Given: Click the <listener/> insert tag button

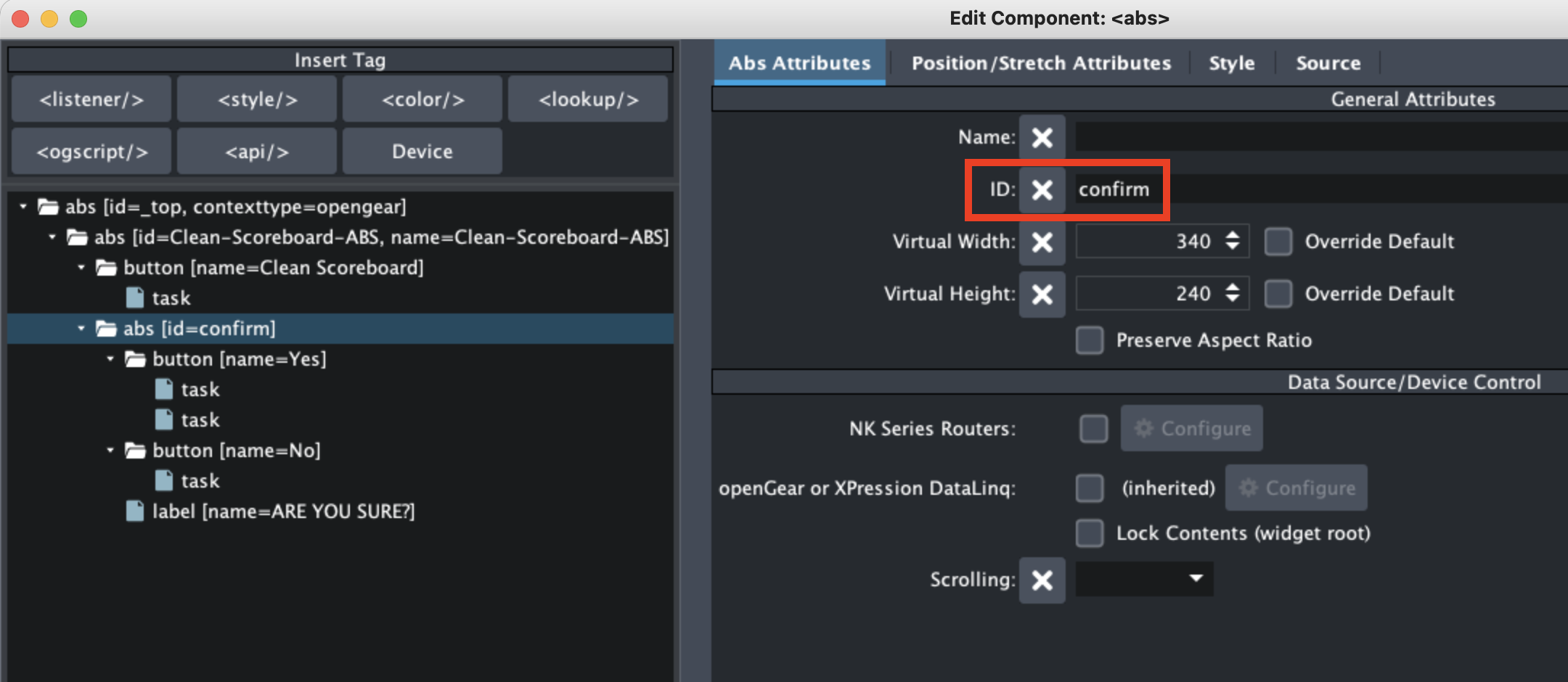Looking at the screenshot, I should click(x=91, y=99).
